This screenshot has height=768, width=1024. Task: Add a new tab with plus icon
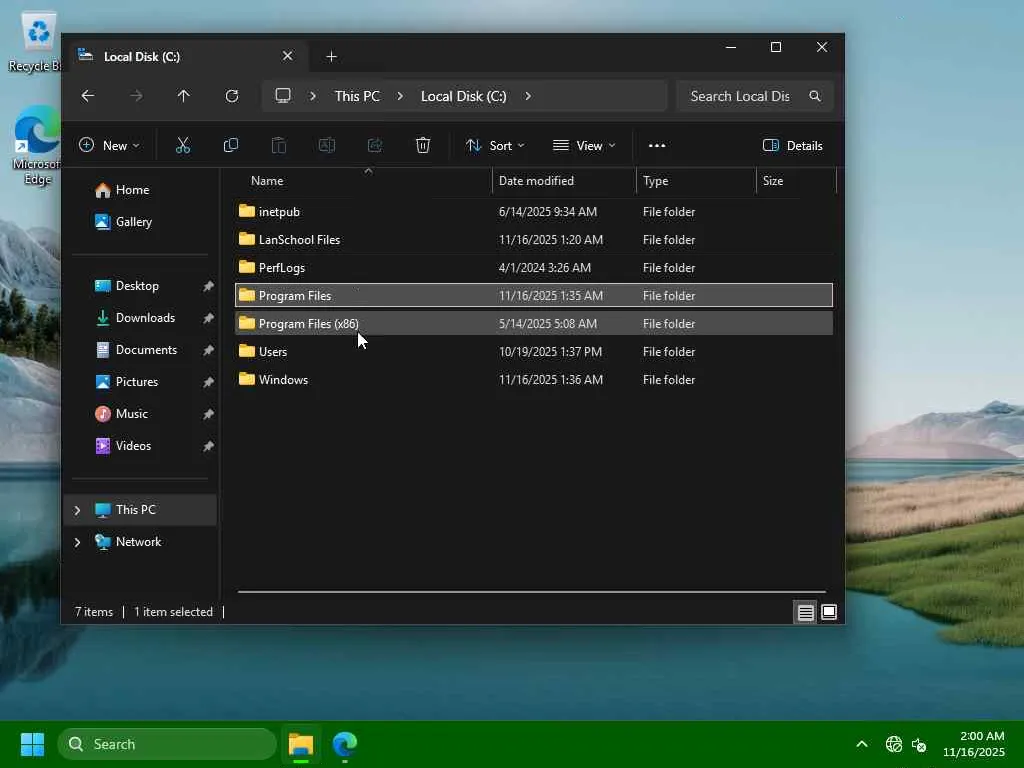coord(331,56)
